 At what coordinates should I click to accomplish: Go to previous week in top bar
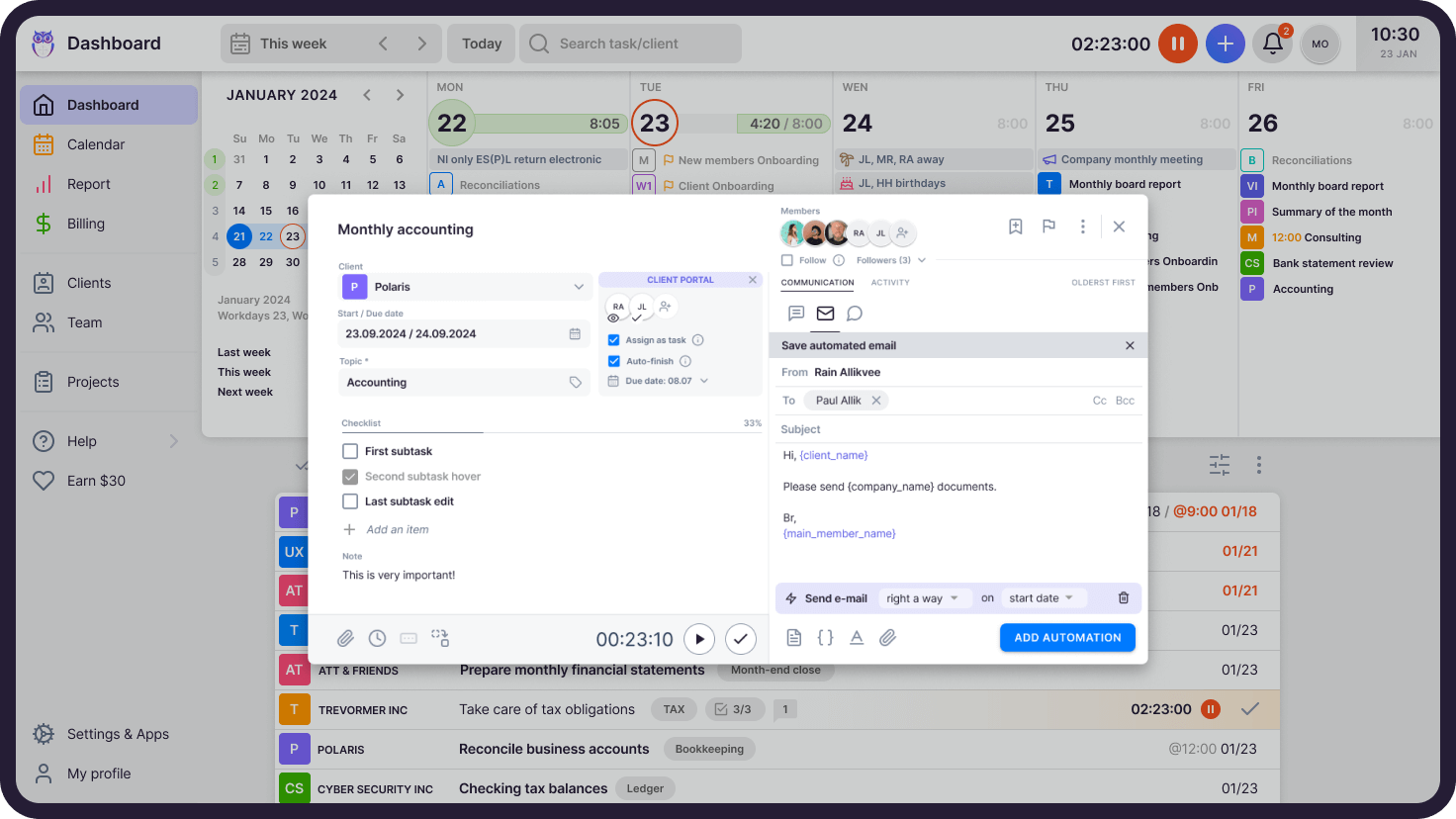click(x=383, y=44)
